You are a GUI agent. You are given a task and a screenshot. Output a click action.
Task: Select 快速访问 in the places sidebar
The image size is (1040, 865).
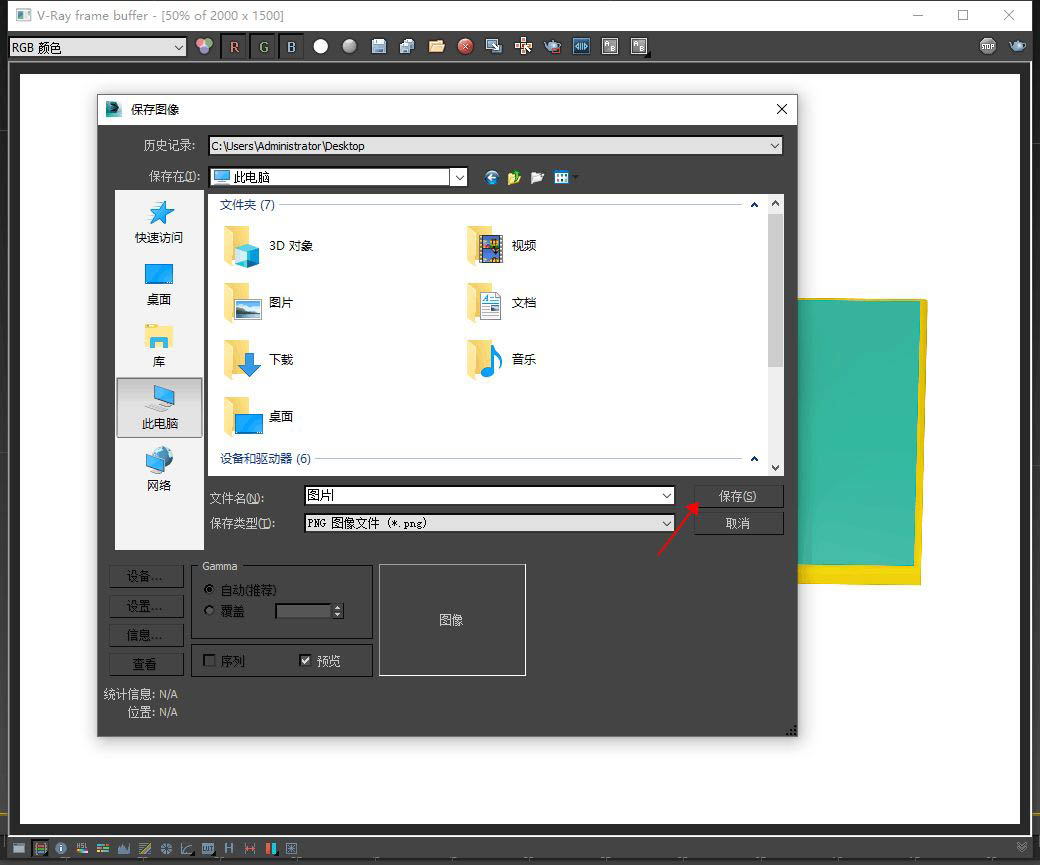pos(159,223)
